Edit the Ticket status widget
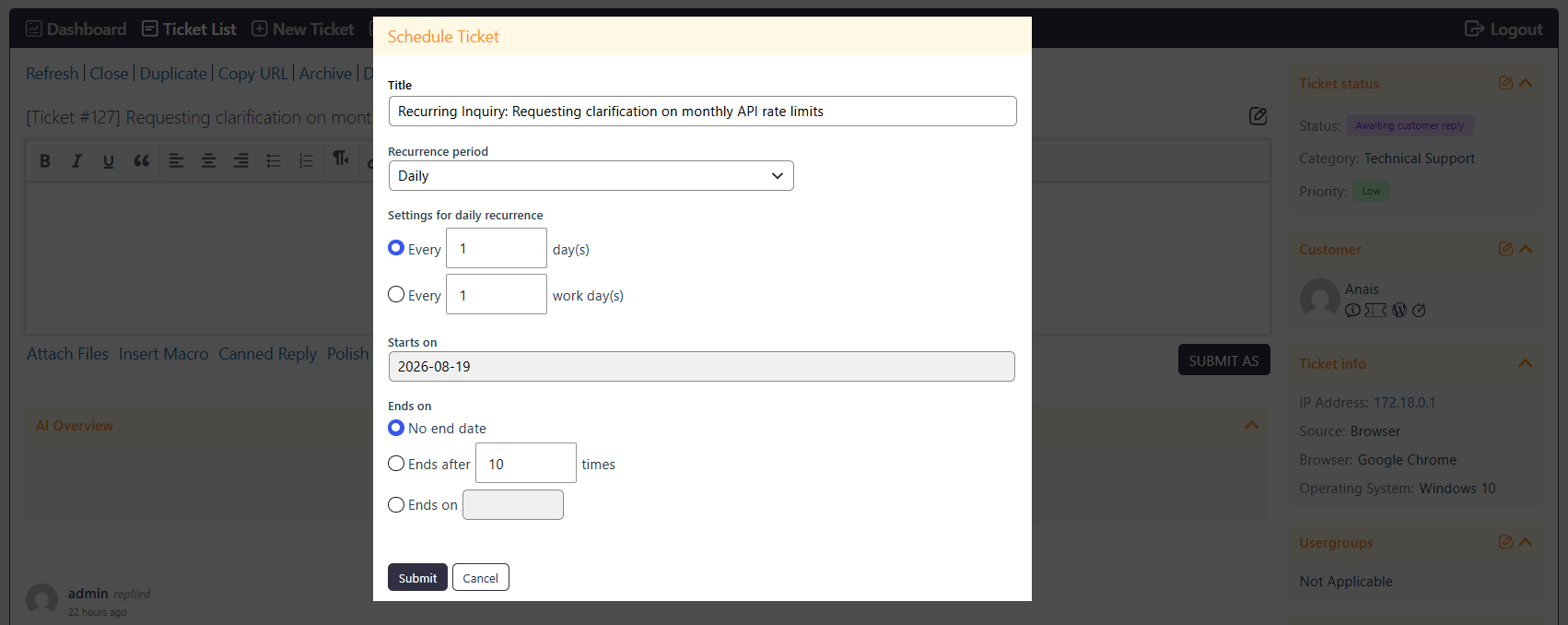This screenshot has width=1568, height=625. [1505, 83]
